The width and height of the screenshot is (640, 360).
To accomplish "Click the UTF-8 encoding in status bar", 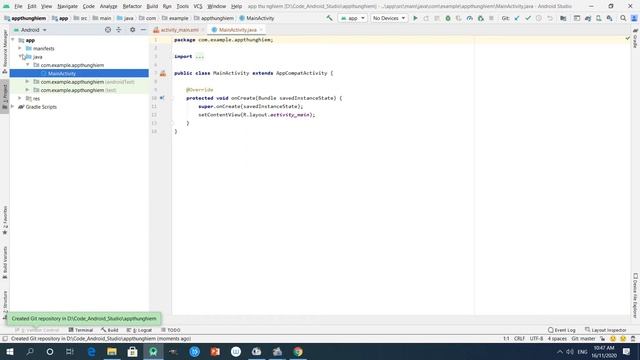I will [536, 339].
